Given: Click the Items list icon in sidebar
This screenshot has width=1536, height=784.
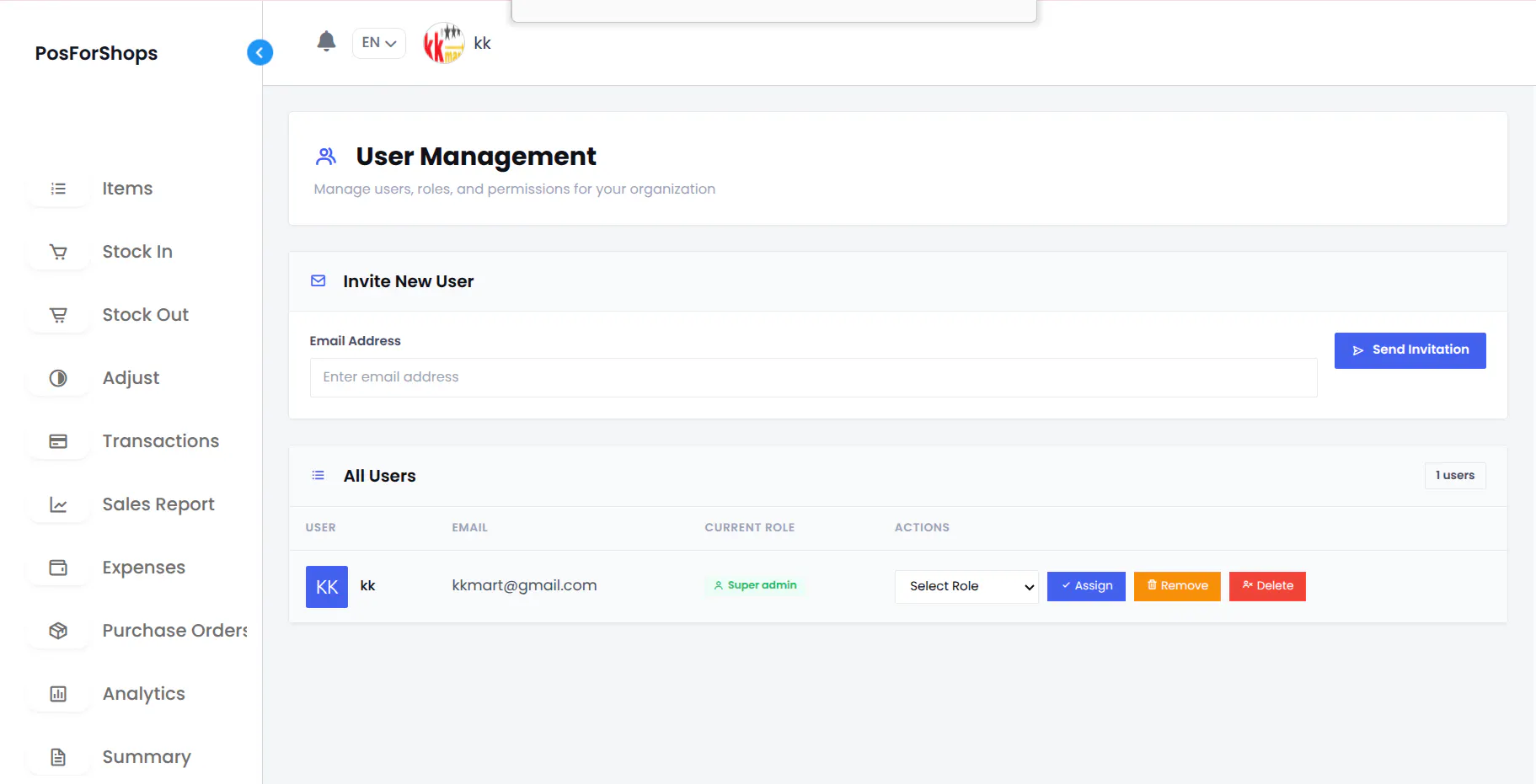Looking at the screenshot, I should (x=58, y=189).
